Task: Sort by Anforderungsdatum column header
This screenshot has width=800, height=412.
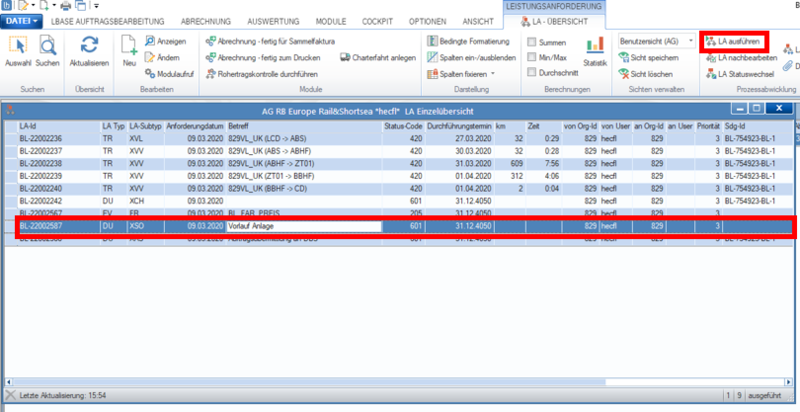Action: (x=195, y=126)
